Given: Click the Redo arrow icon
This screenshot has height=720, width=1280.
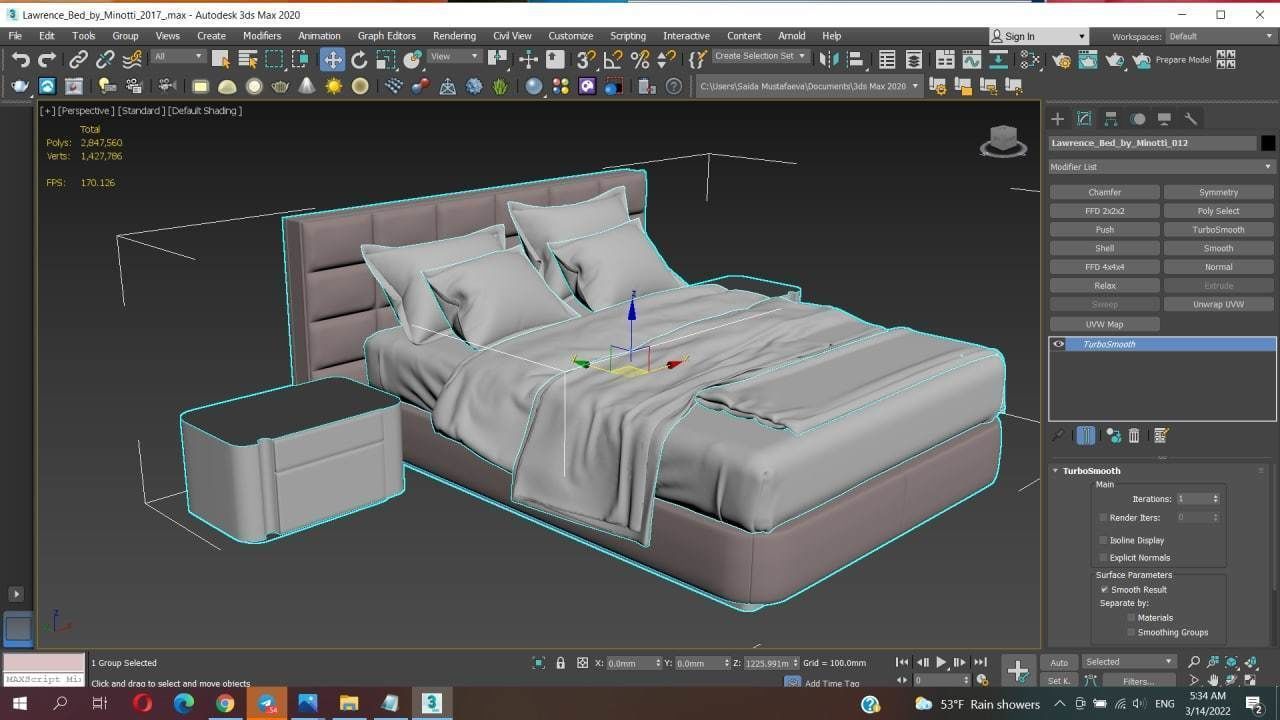Looking at the screenshot, I should click(x=47, y=60).
